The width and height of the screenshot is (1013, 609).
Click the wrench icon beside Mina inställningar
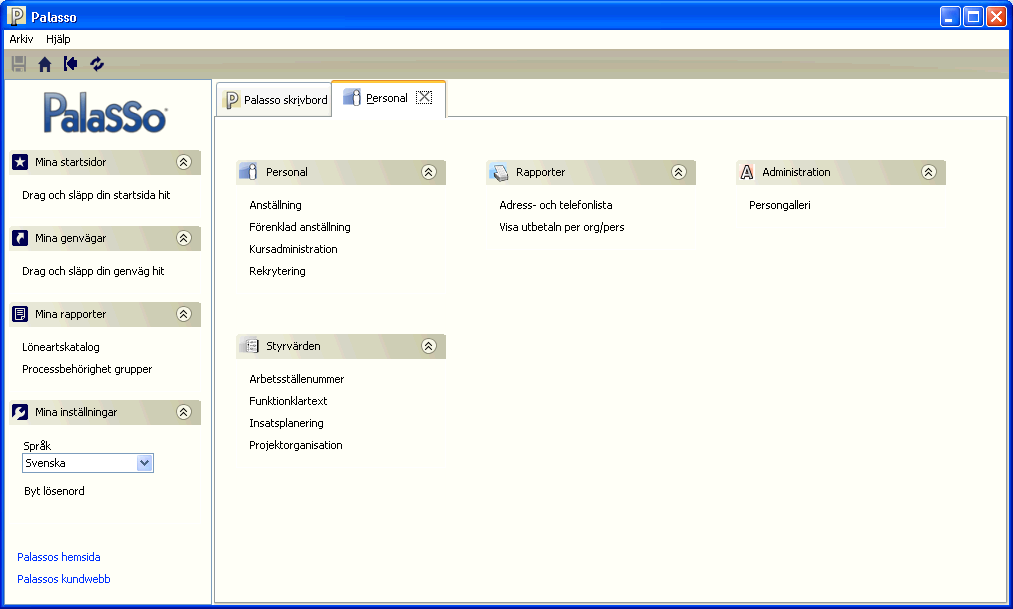pyautogui.click(x=20, y=412)
